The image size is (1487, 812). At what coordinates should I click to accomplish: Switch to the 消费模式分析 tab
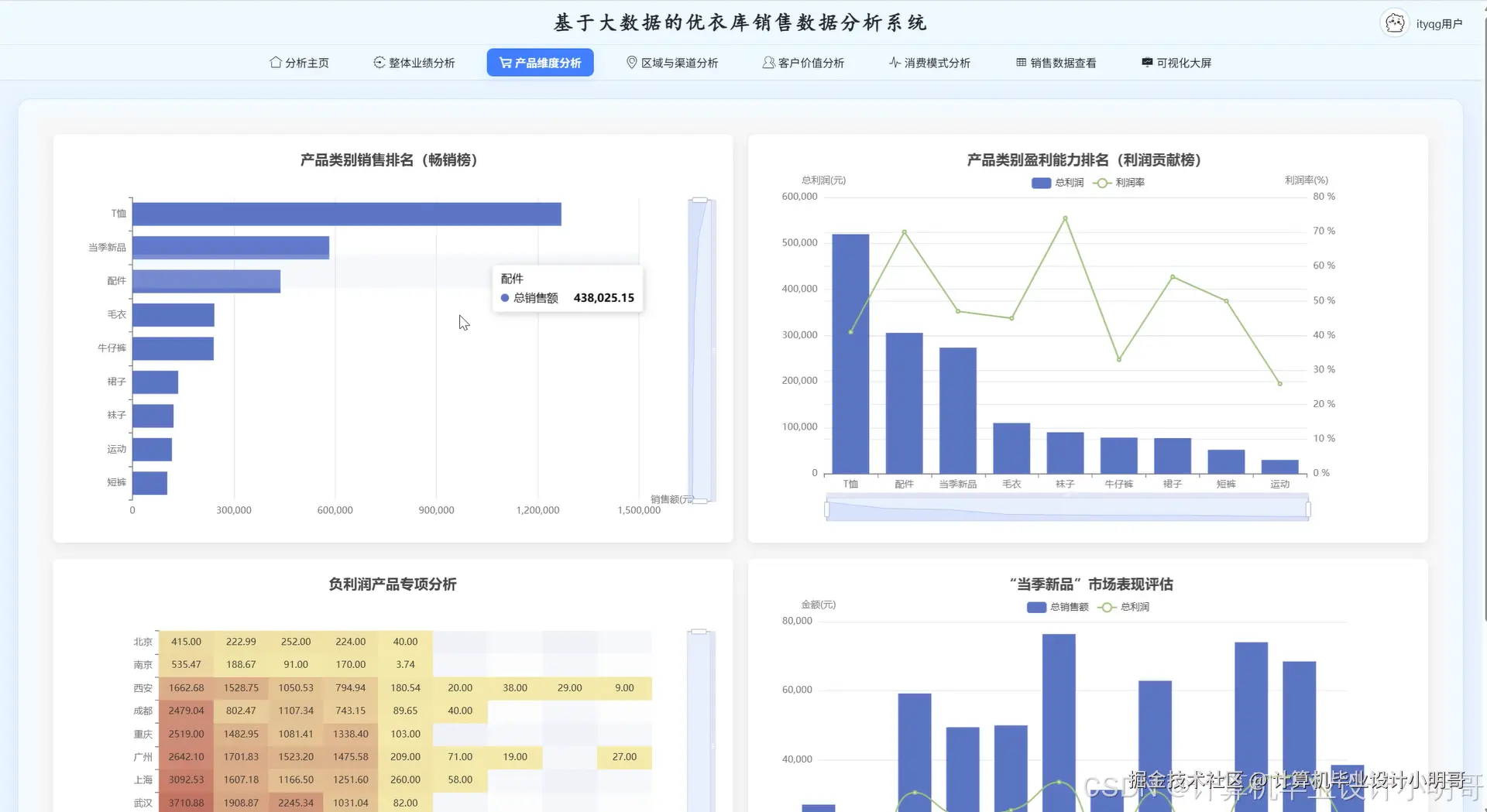coord(929,63)
